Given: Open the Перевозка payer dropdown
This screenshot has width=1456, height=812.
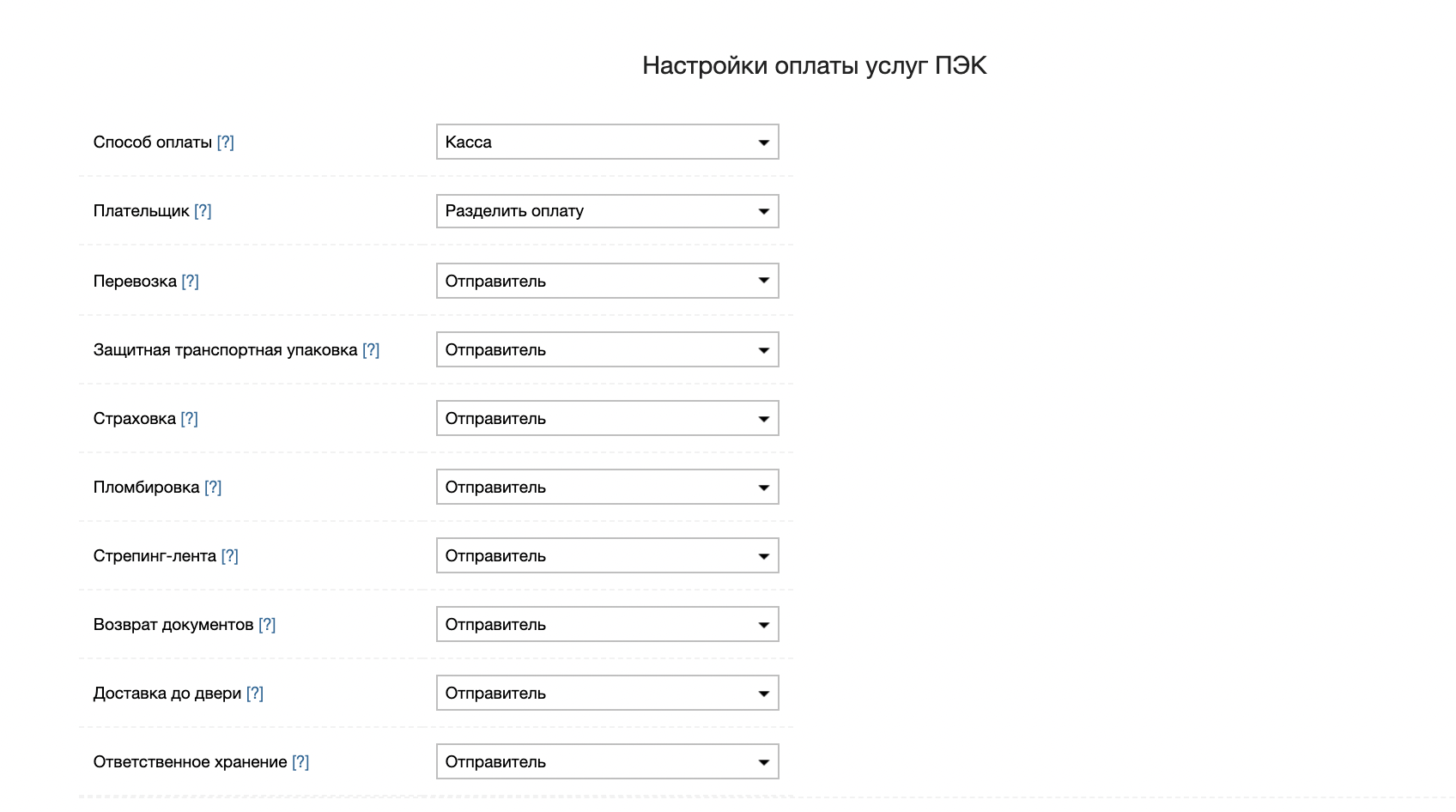Looking at the screenshot, I should pyautogui.click(x=607, y=281).
